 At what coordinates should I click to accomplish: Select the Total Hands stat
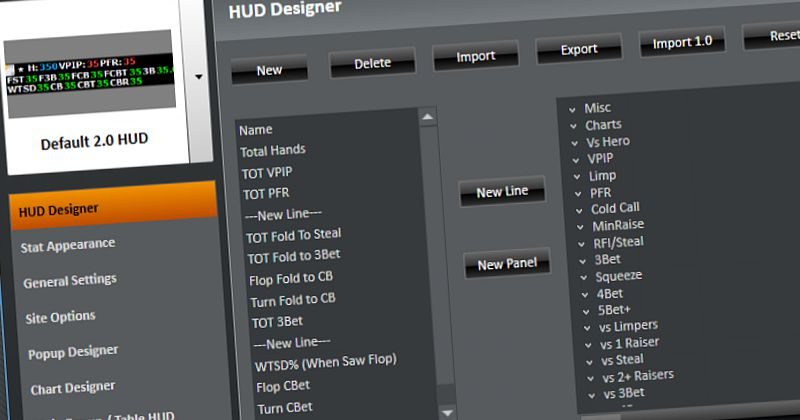click(x=273, y=151)
